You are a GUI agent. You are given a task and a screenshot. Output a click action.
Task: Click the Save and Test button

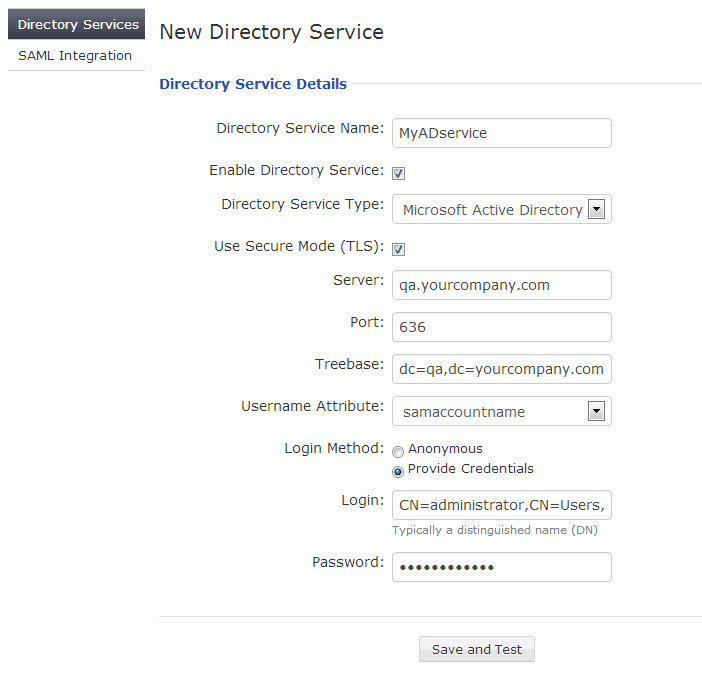[x=477, y=649]
